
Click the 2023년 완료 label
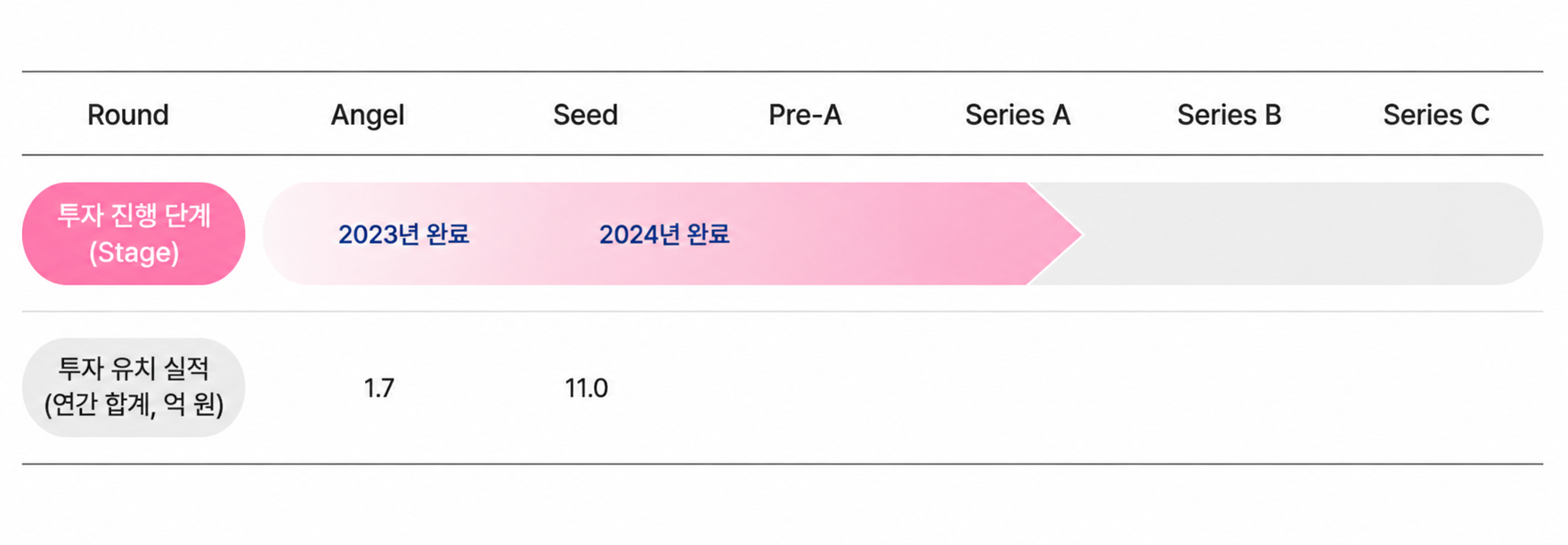pos(403,234)
